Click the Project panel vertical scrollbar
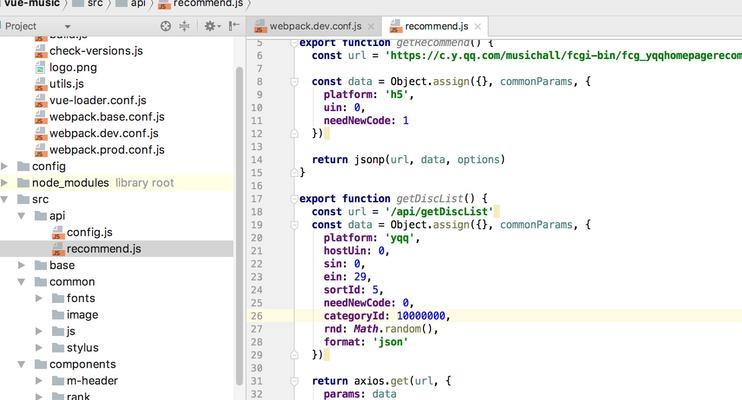Viewport: 742px width, 400px height. 239,226
